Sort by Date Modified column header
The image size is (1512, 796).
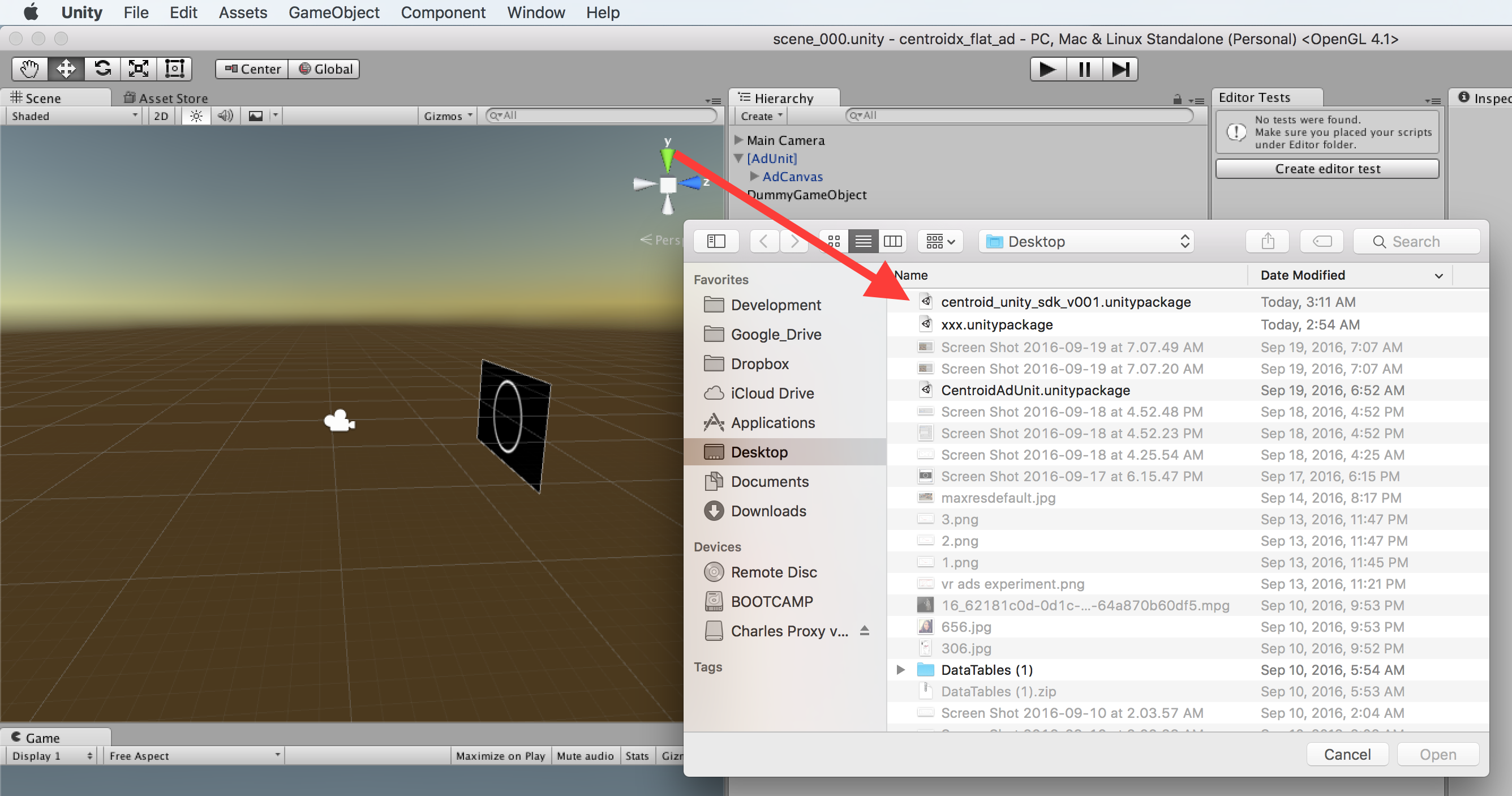1350,276
